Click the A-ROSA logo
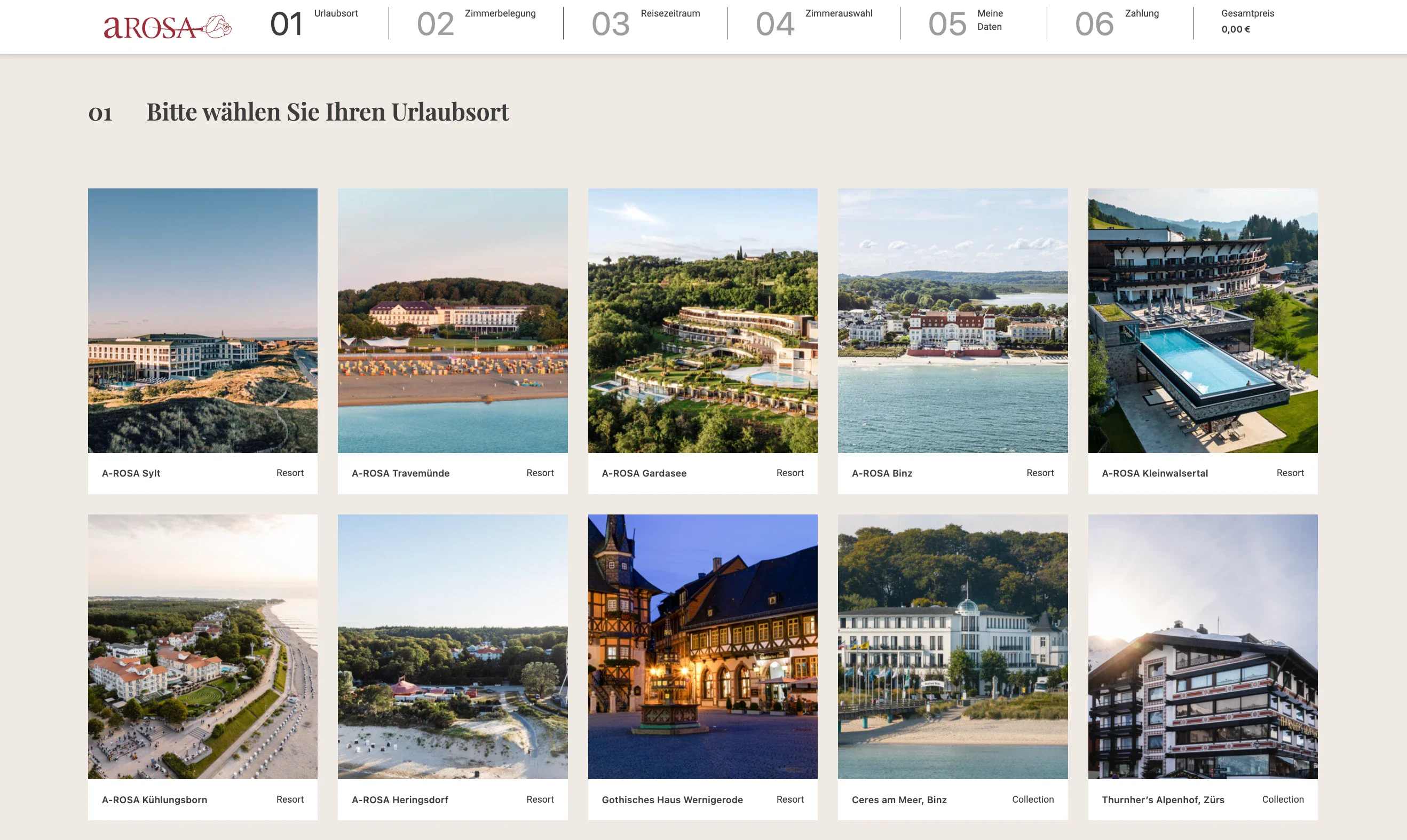The image size is (1407, 840). (168, 27)
